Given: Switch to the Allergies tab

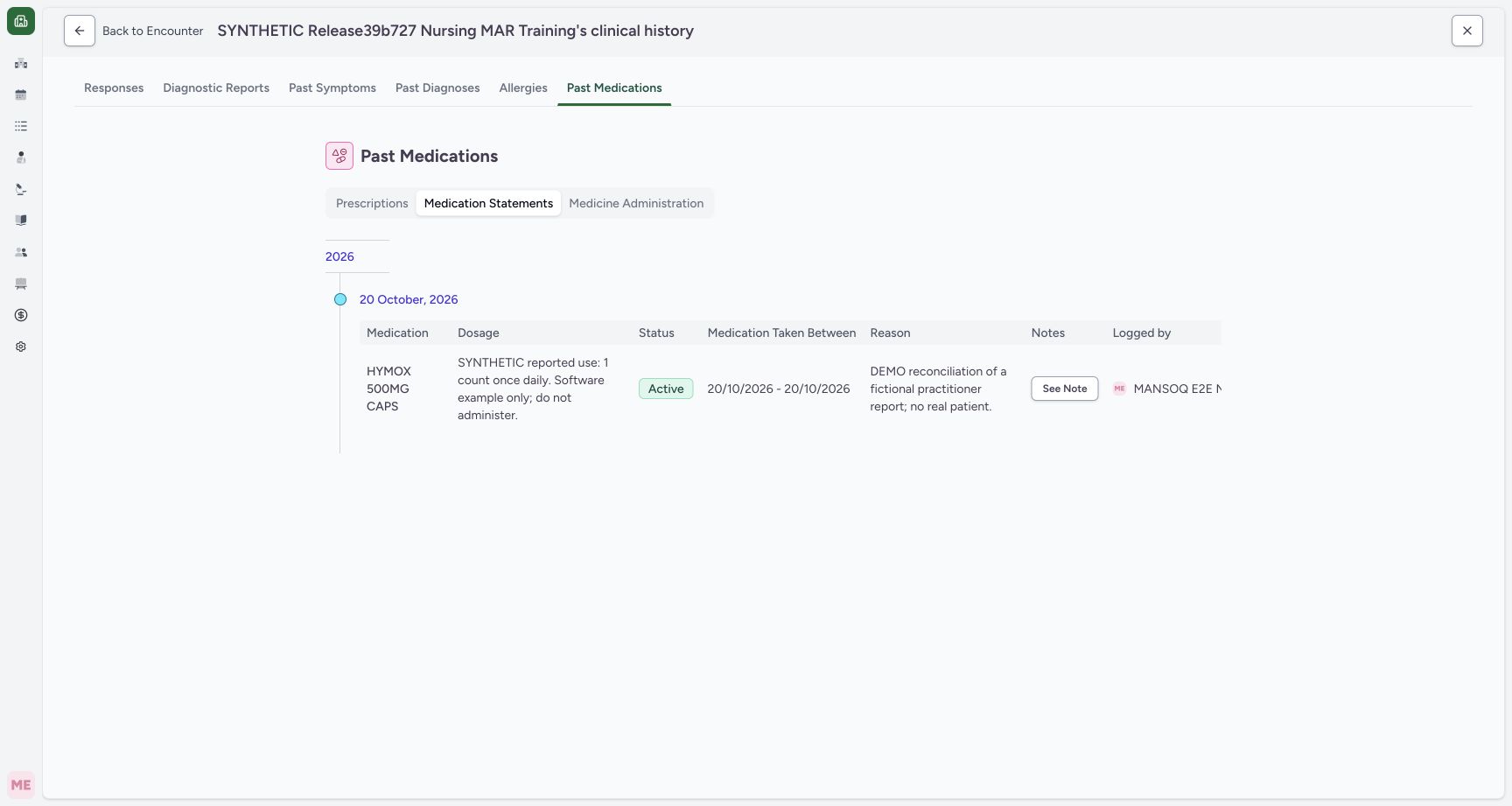Looking at the screenshot, I should click(x=523, y=88).
